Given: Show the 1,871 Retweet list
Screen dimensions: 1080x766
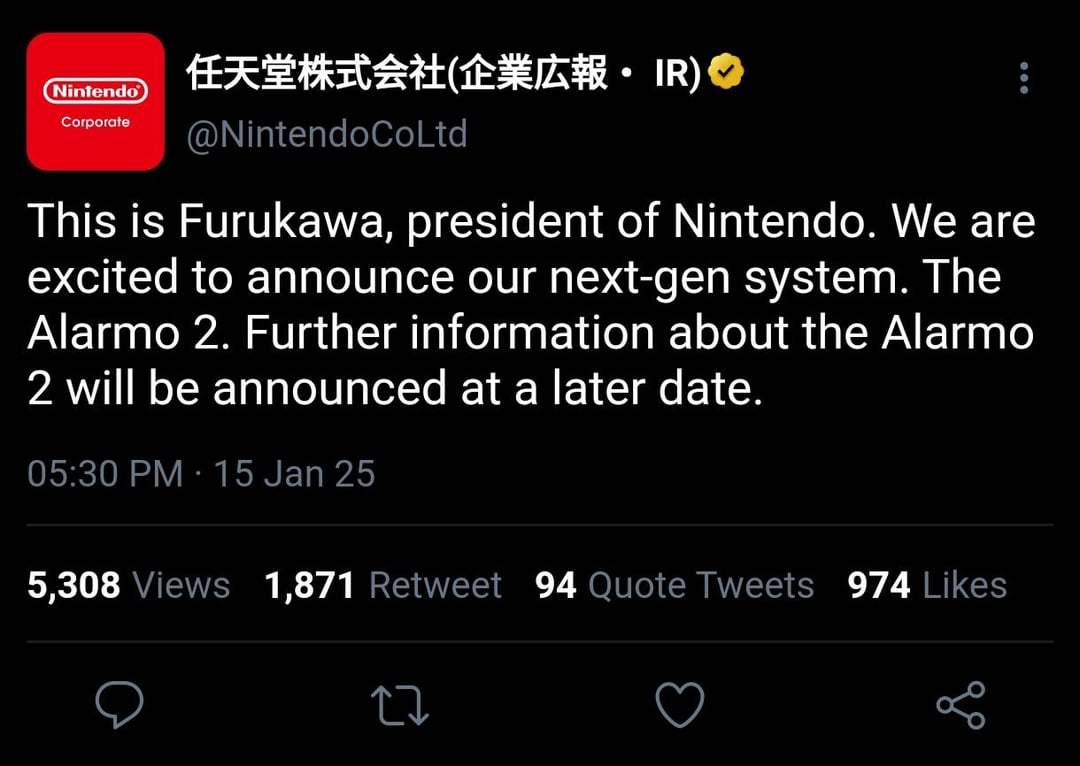Looking at the screenshot, I should click(383, 585).
